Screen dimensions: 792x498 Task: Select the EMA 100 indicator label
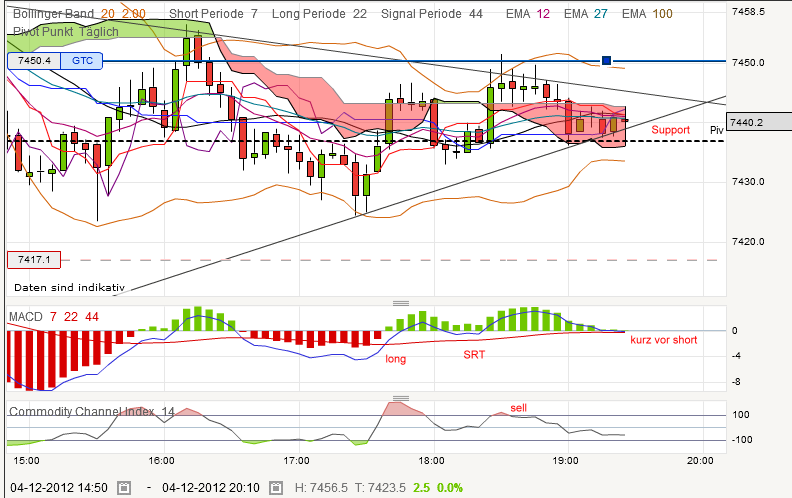click(648, 14)
